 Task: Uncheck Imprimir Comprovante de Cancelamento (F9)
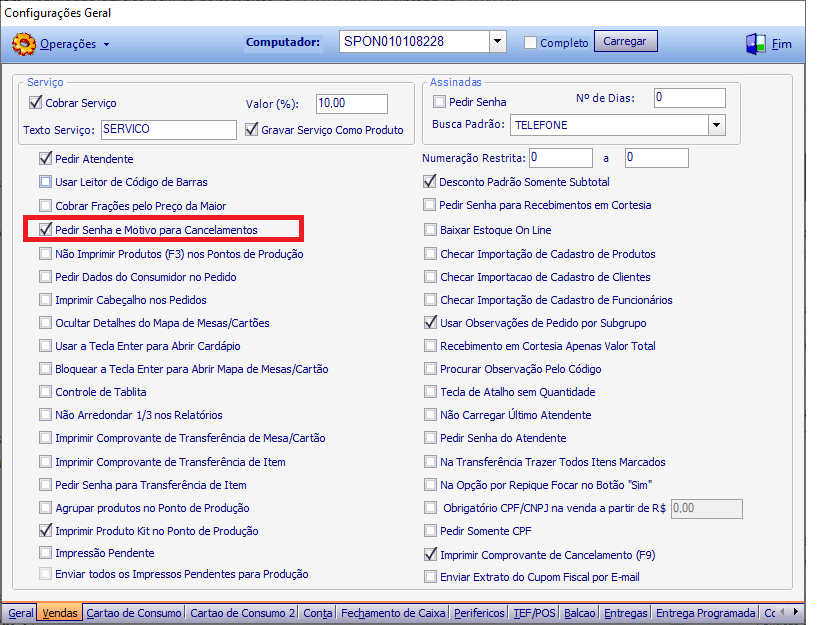(430, 555)
